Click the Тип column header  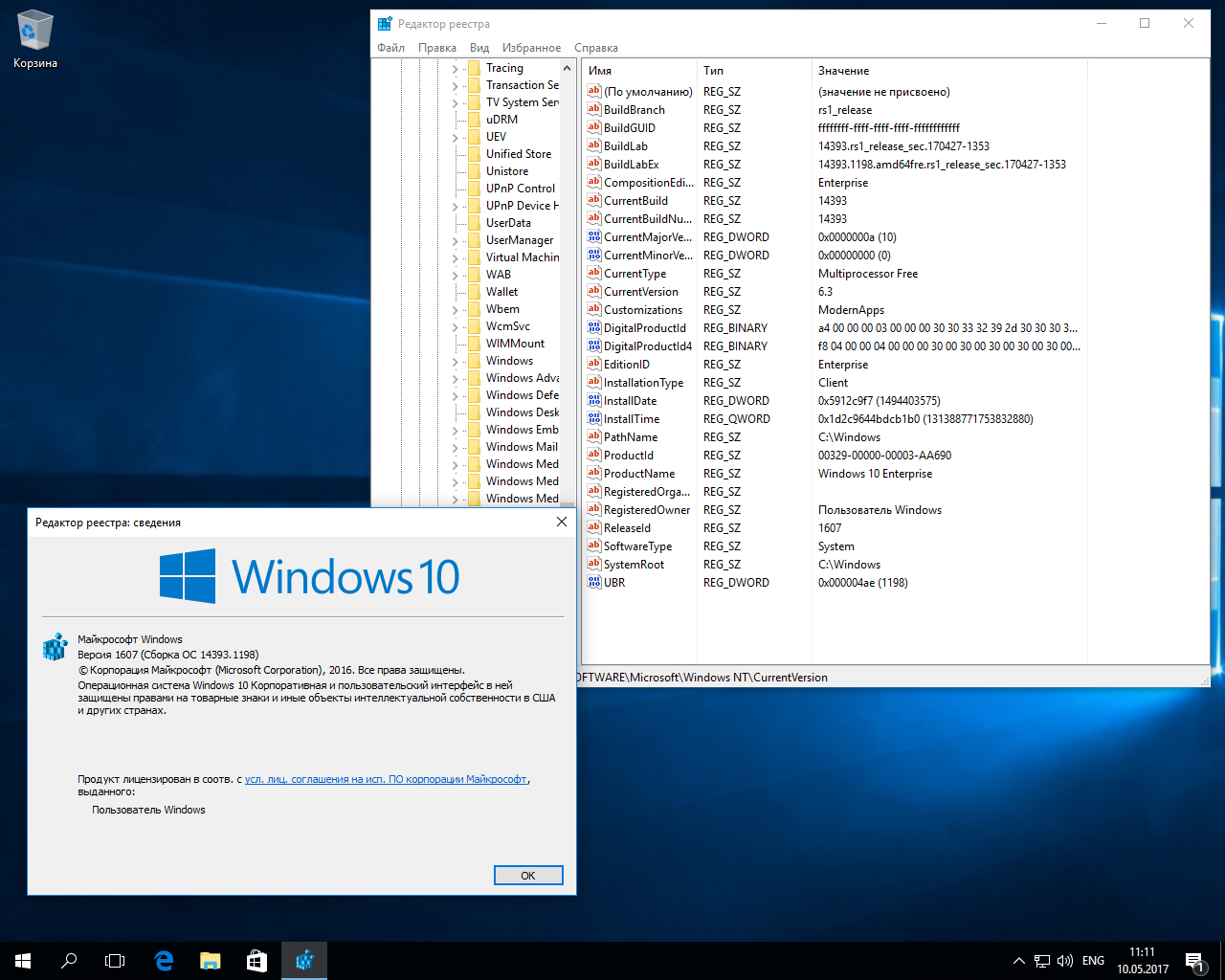pos(754,71)
